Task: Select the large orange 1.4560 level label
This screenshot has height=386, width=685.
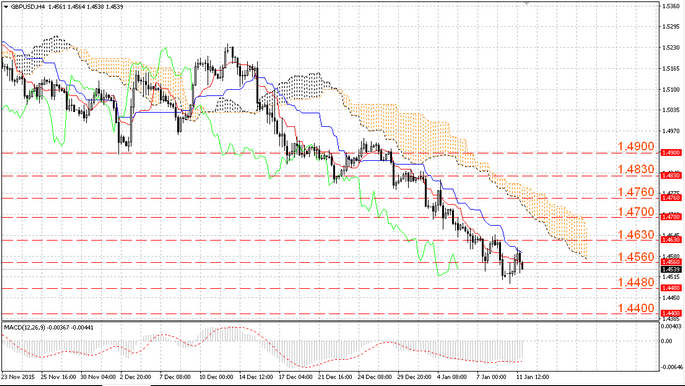Action: 637,257
